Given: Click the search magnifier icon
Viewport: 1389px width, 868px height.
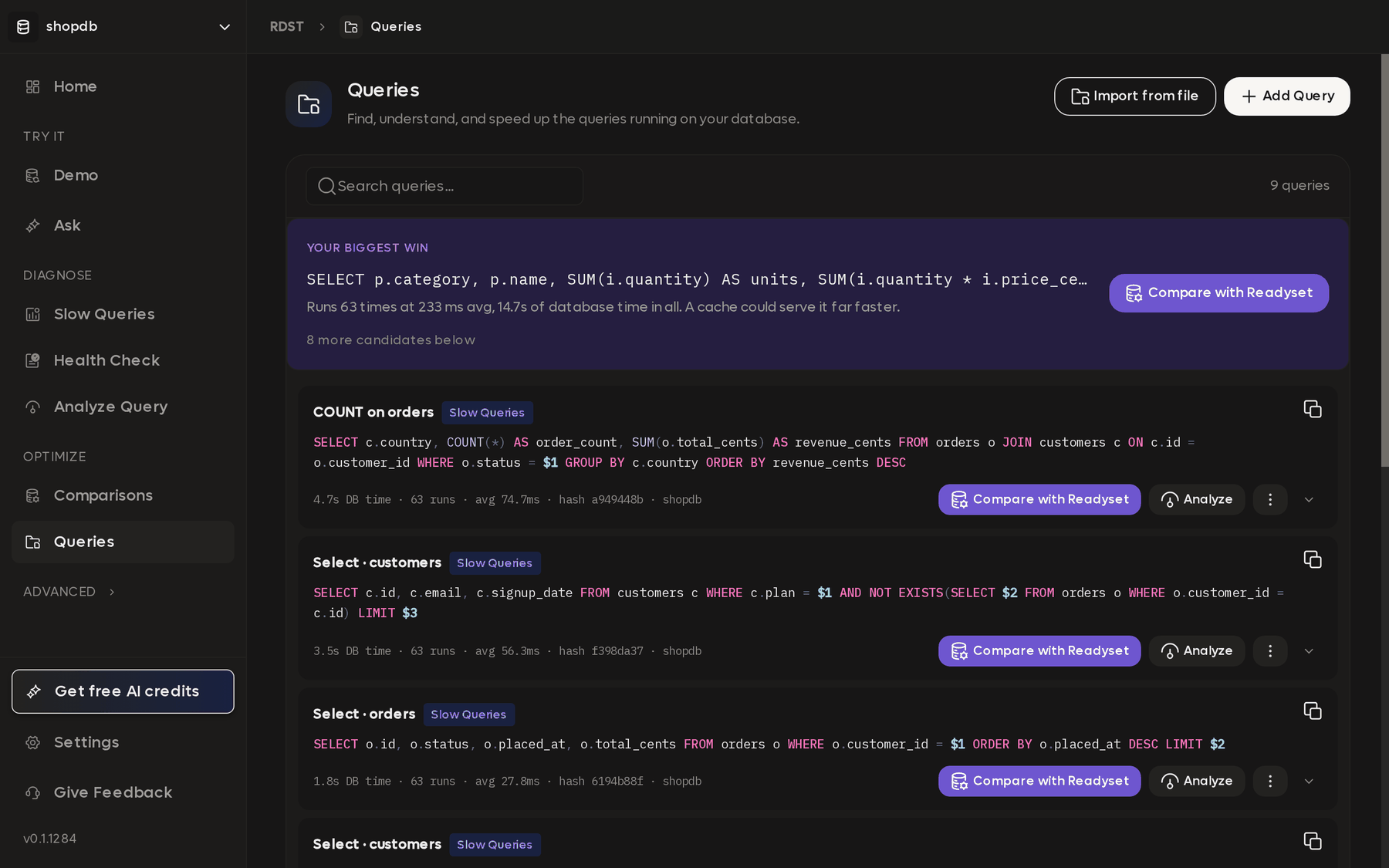Looking at the screenshot, I should (x=326, y=186).
